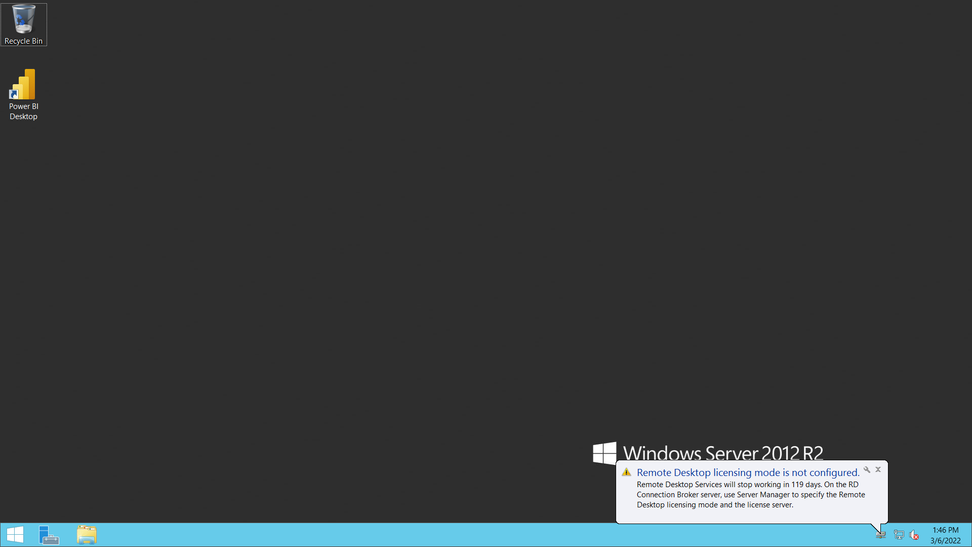The width and height of the screenshot is (972, 547).
Task: Click the muted volume tray icon
Action: click(914, 535)
